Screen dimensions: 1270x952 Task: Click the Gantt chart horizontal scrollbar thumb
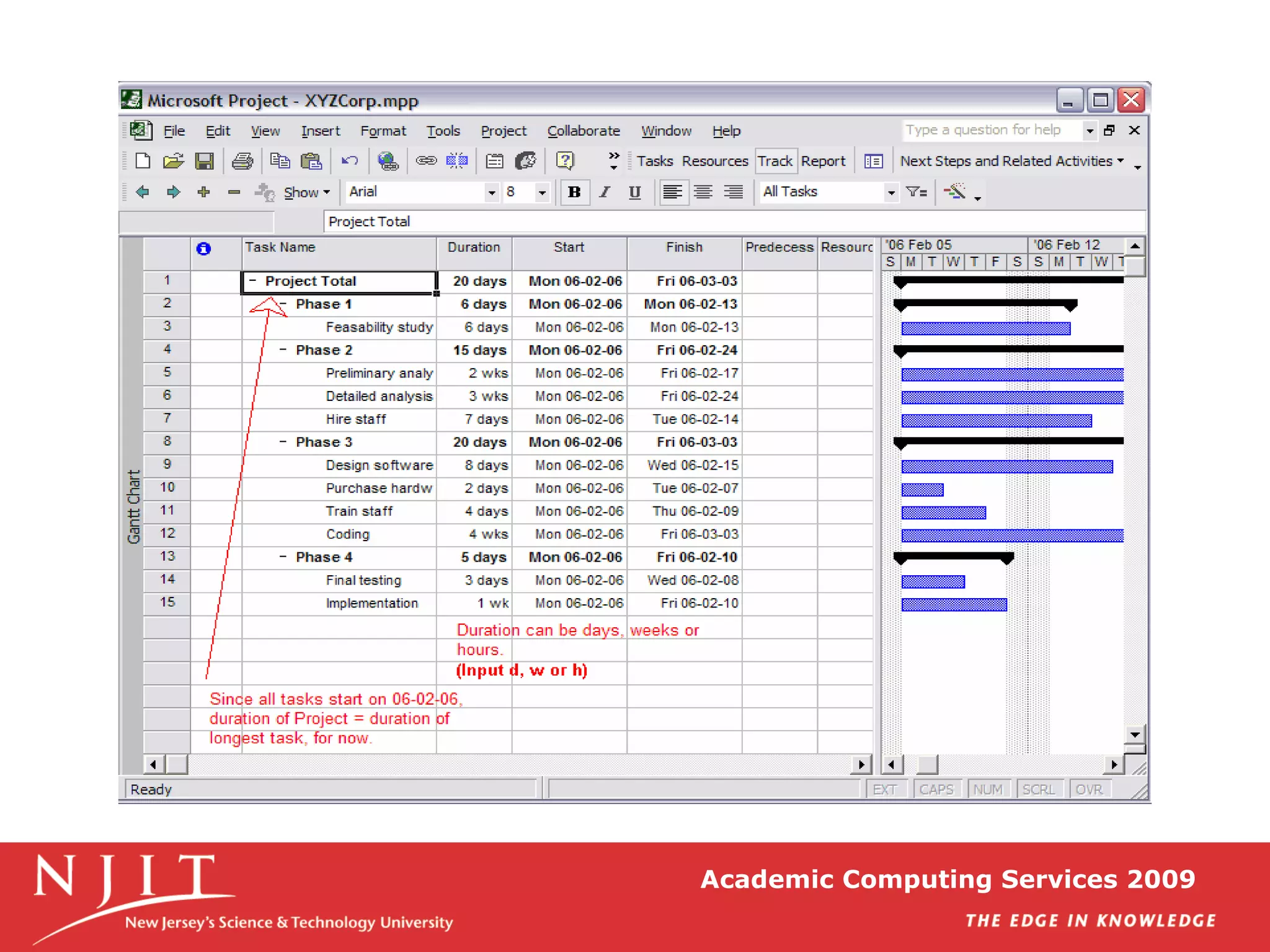tap(927, 764)
